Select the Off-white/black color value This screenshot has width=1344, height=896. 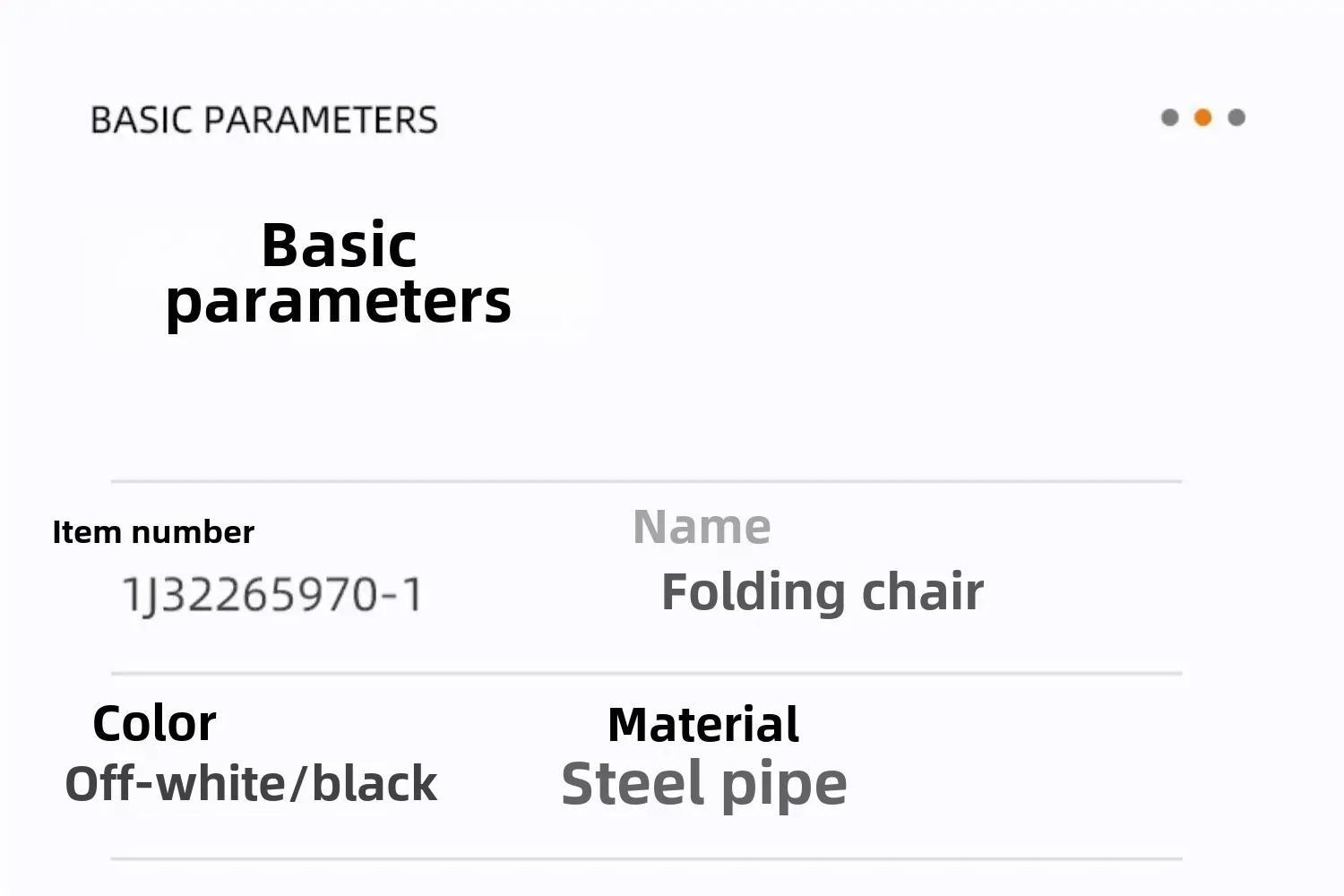(x=251, y=784)
